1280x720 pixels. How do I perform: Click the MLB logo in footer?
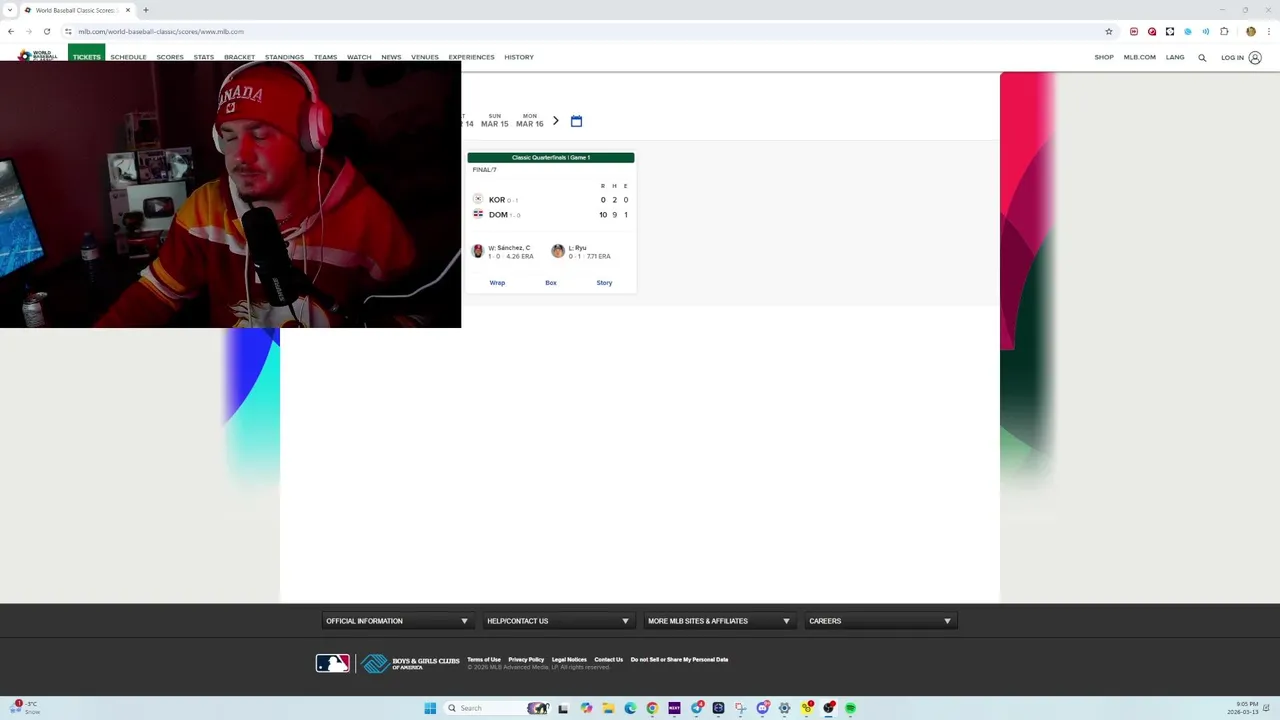pyautogui.click(x=333, y=663)
